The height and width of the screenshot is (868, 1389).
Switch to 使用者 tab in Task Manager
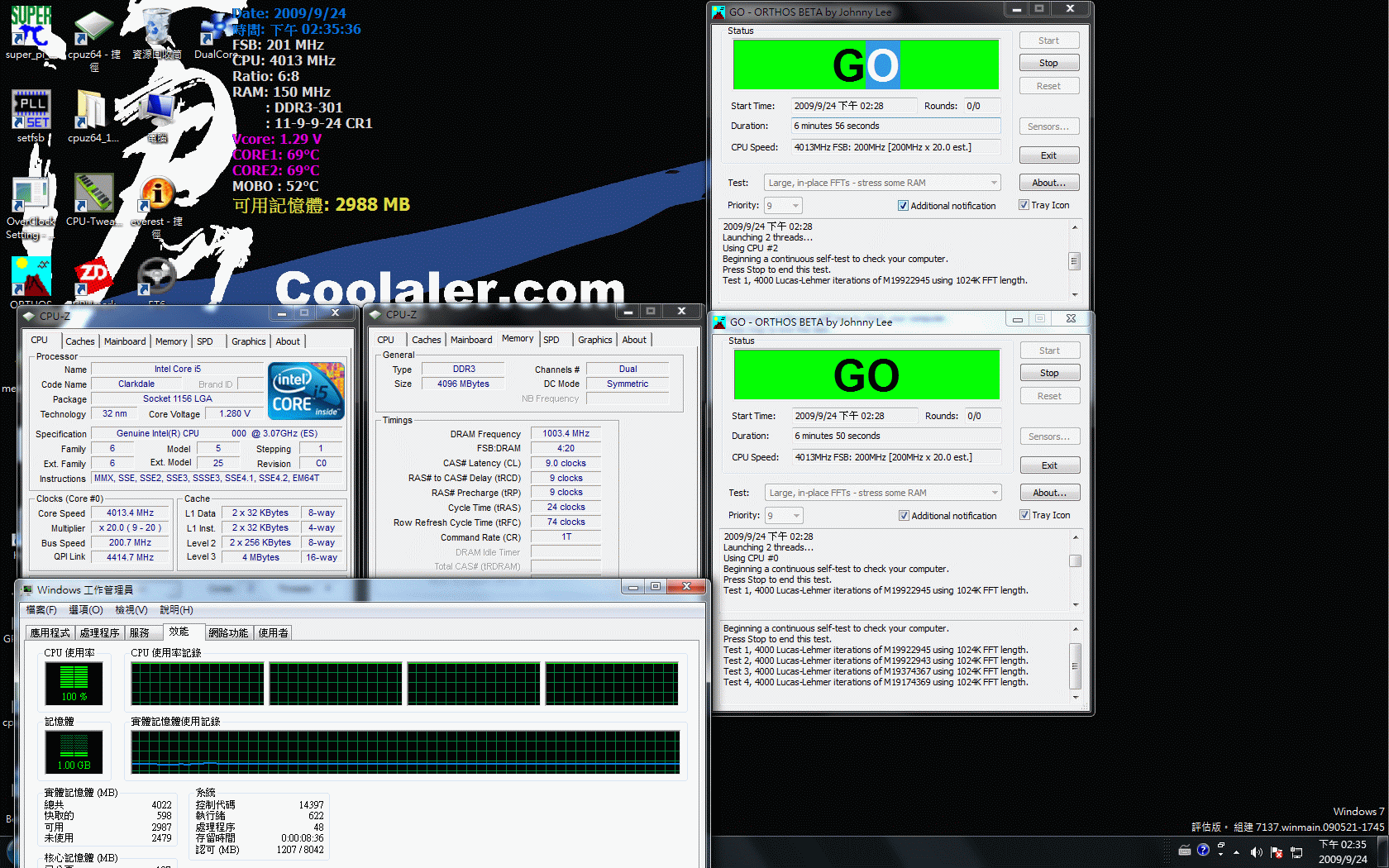click(x=273, y=632)
